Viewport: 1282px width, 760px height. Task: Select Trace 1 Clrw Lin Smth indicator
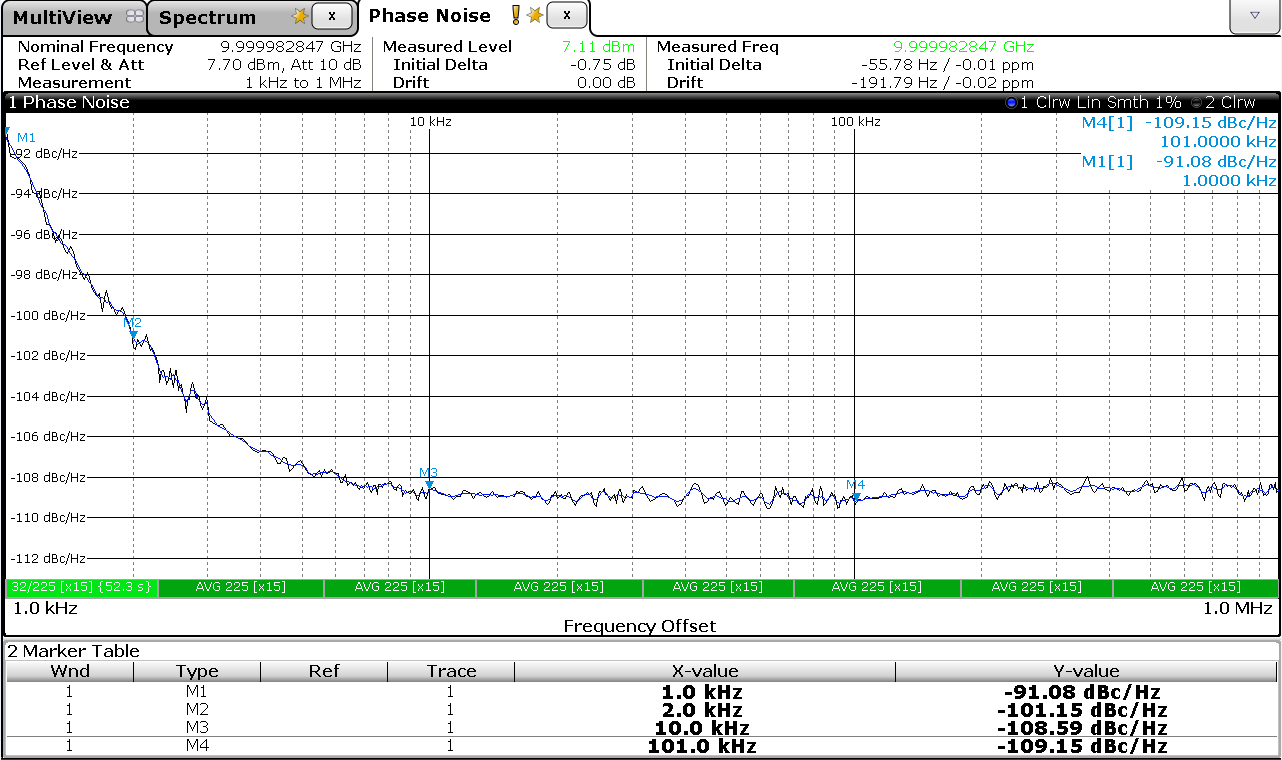coord(1094,102)
